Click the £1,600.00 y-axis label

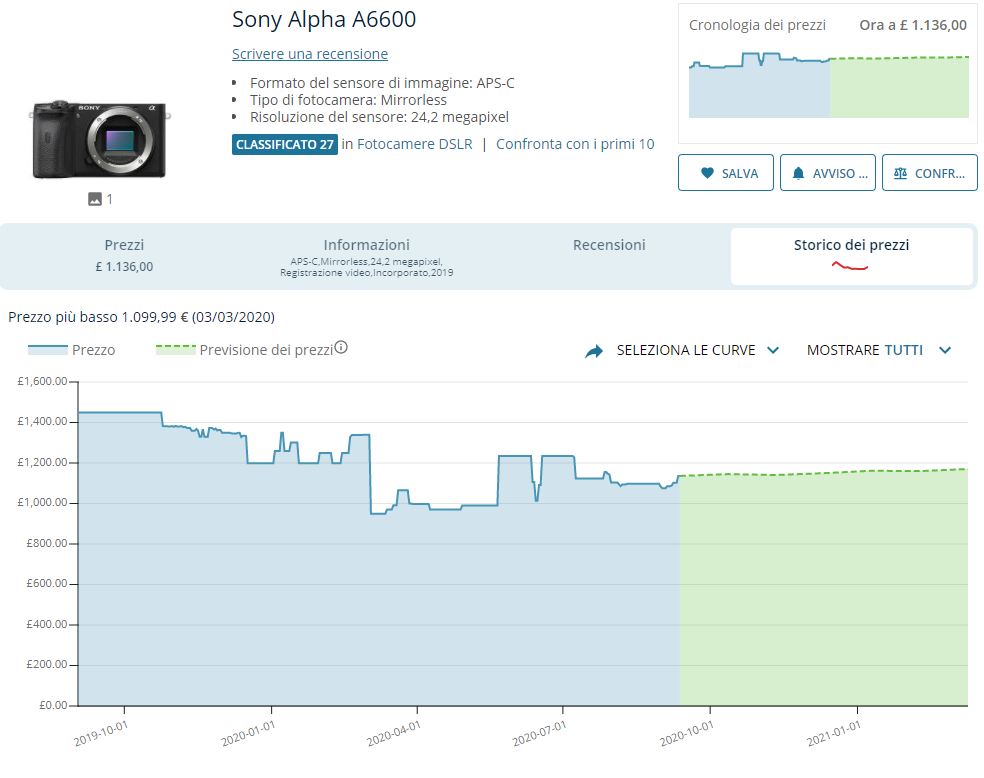point(42,381)
